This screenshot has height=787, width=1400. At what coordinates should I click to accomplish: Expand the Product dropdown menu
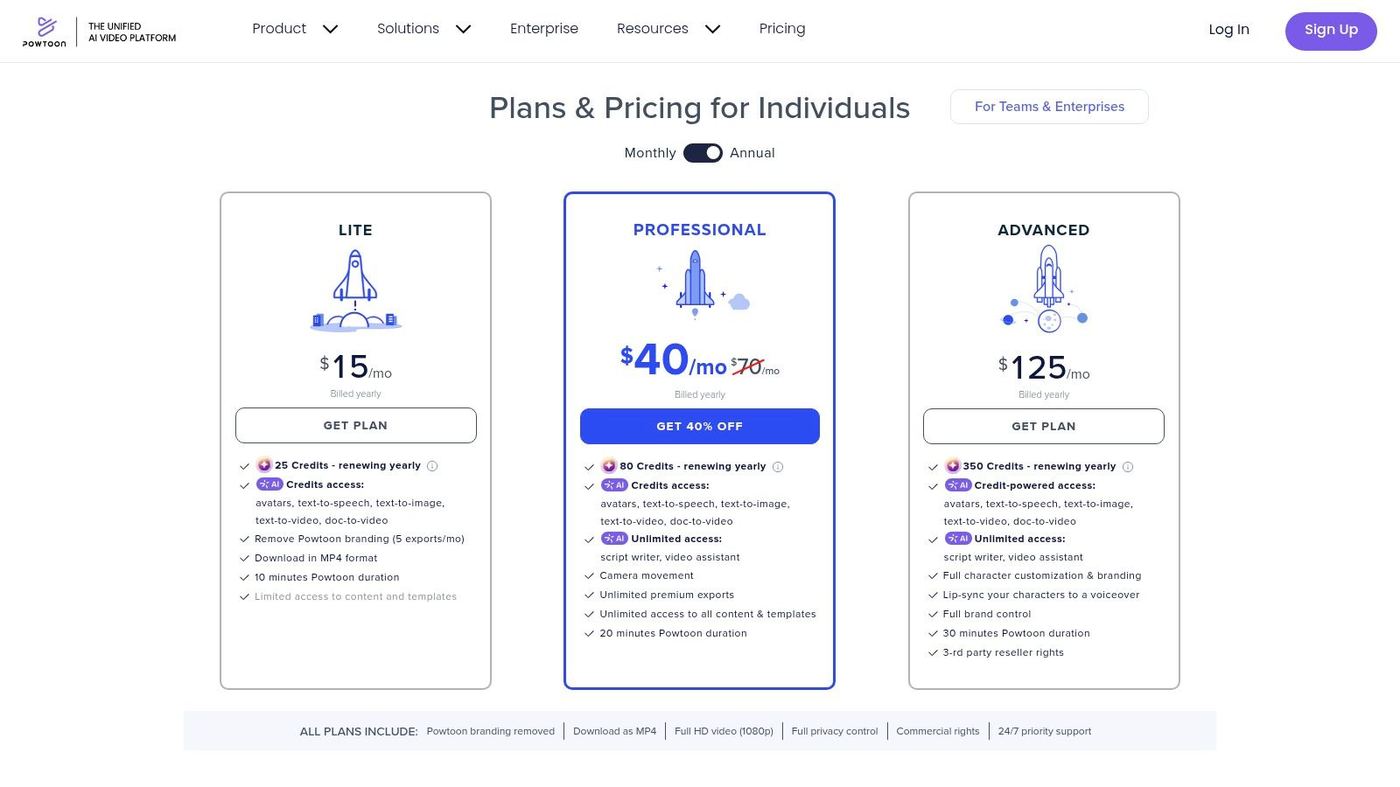(x=295, y=29)
